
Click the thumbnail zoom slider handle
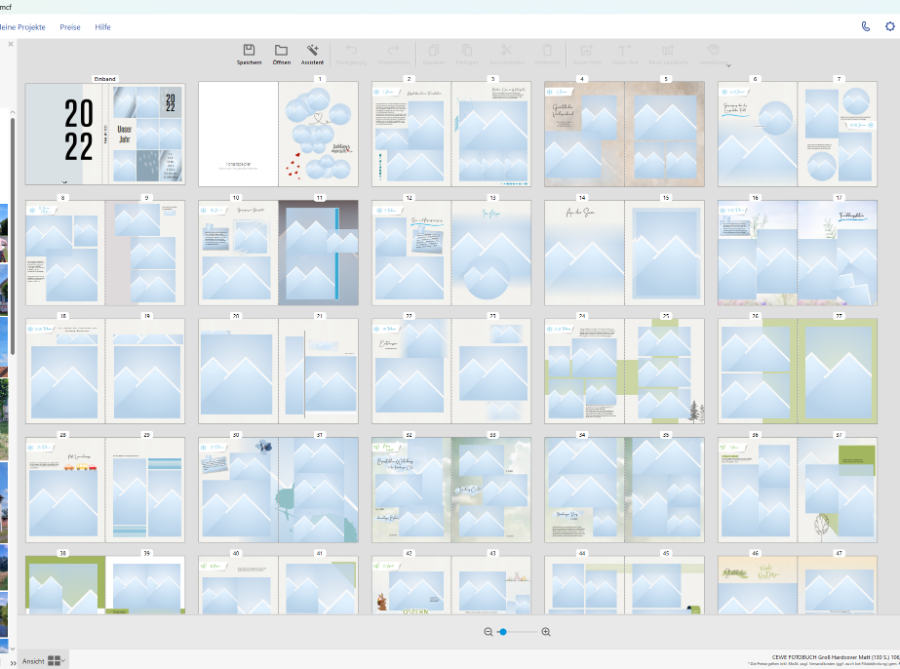(503, 632)
